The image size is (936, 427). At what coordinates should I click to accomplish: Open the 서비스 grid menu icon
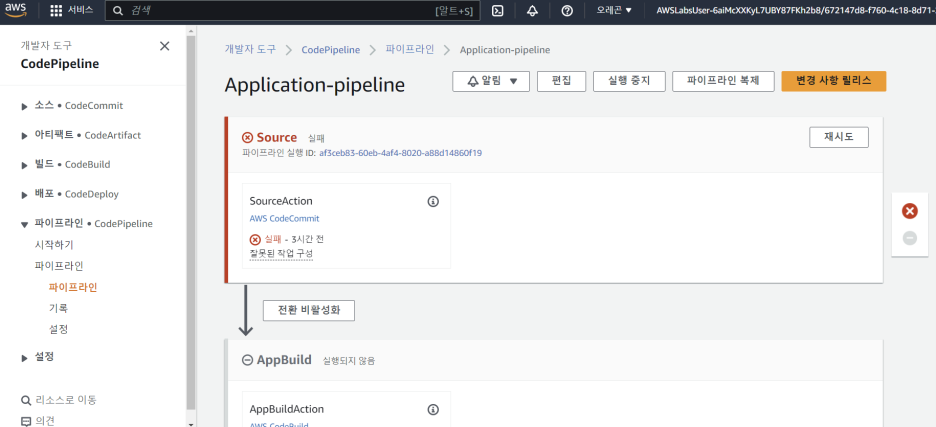pos(56,11)
